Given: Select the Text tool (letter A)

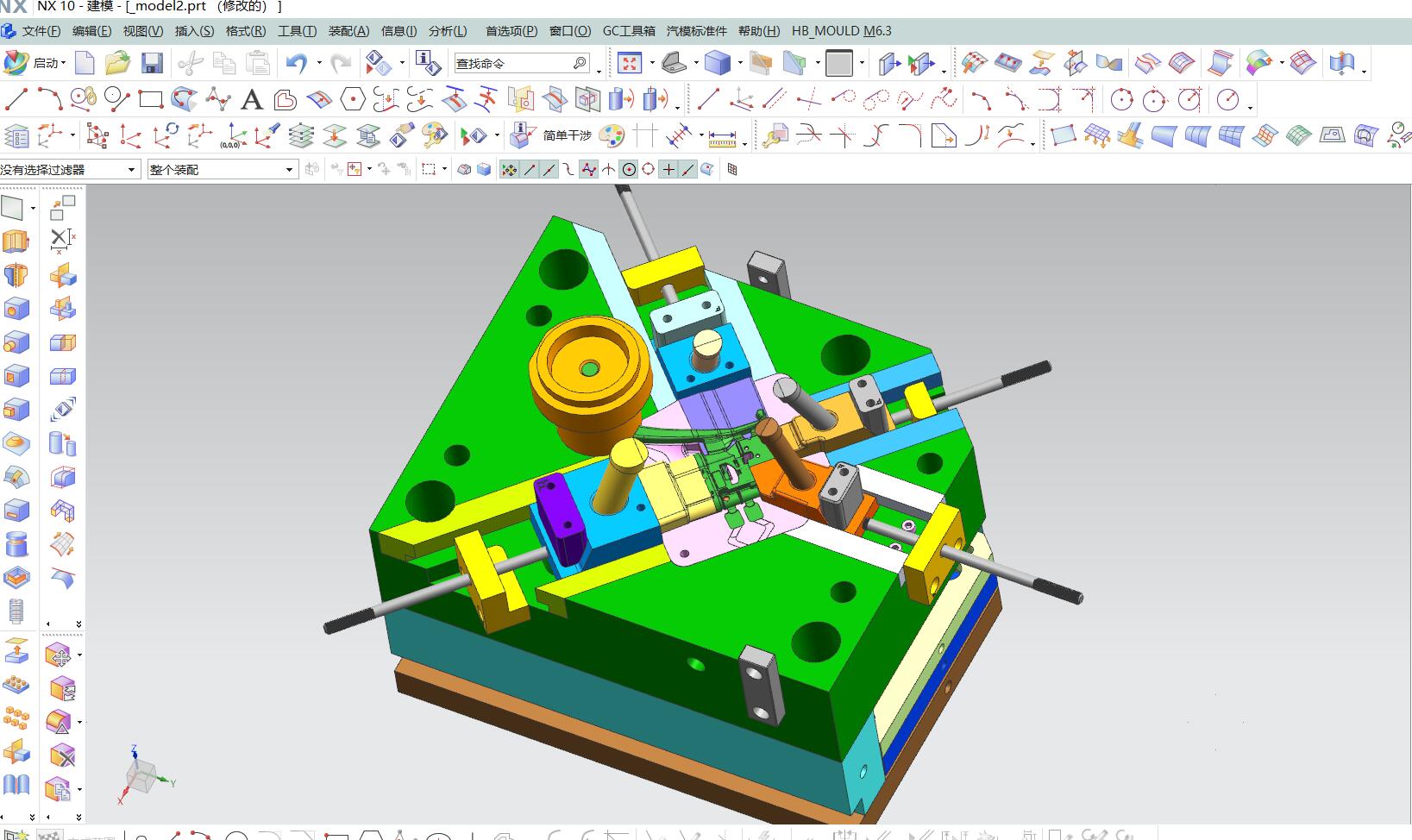Looking at the screenshot, I should pyautogui.click(x=252, y=100).
